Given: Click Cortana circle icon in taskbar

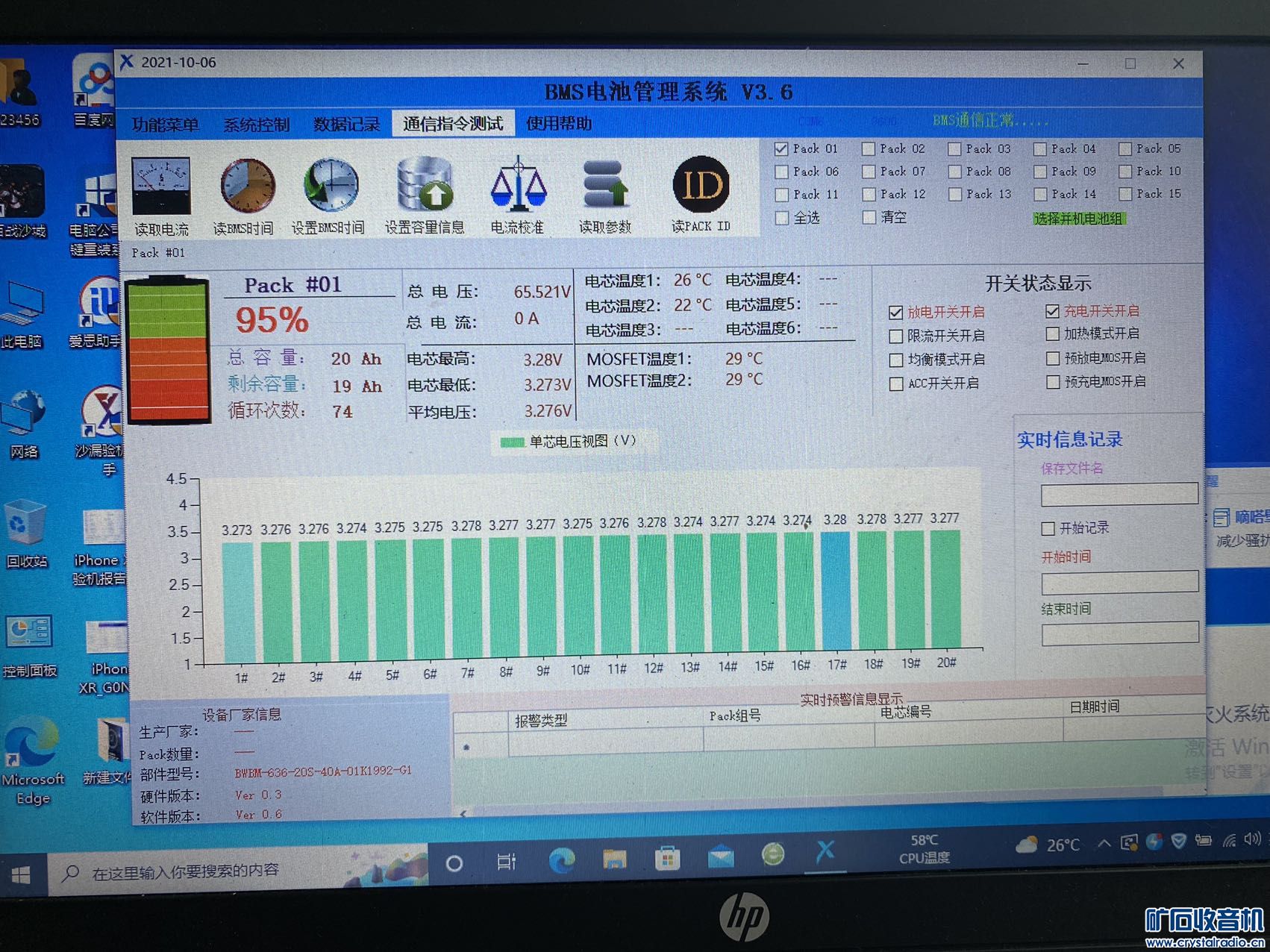Looking at the screenshot, I should (454, 864).
